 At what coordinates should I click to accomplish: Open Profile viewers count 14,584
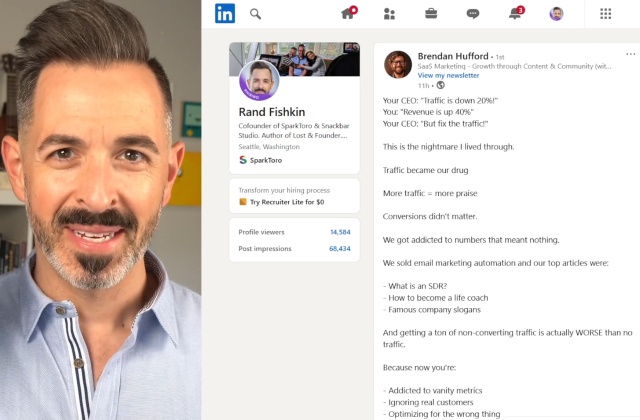(x=340, y=232)
